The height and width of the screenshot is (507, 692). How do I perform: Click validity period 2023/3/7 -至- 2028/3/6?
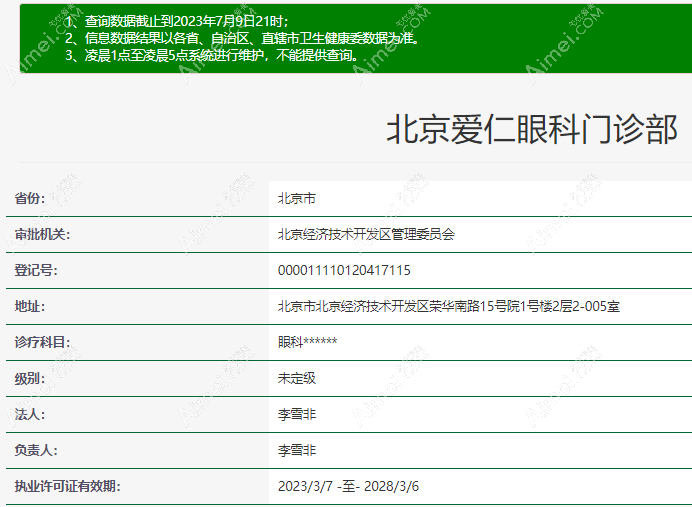(348, 486)
